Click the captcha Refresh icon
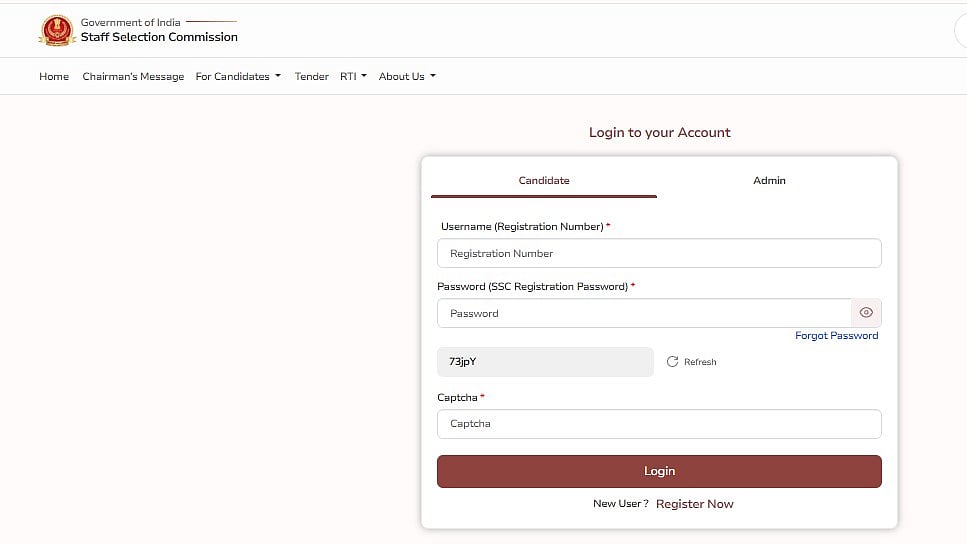967x544 pixels. pyautogui.click(x=672, y=362)
